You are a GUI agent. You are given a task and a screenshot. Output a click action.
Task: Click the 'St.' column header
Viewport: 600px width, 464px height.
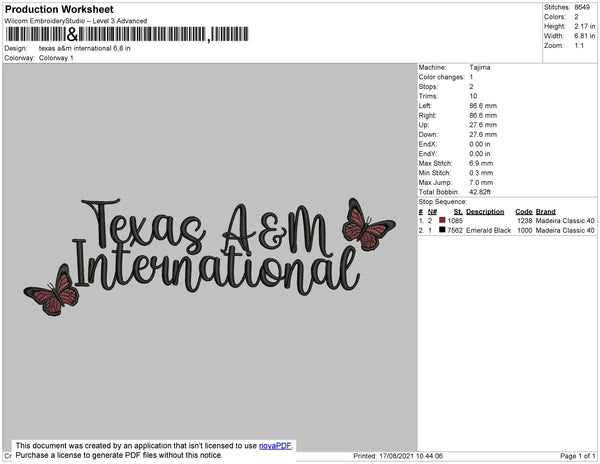(458, 212)
